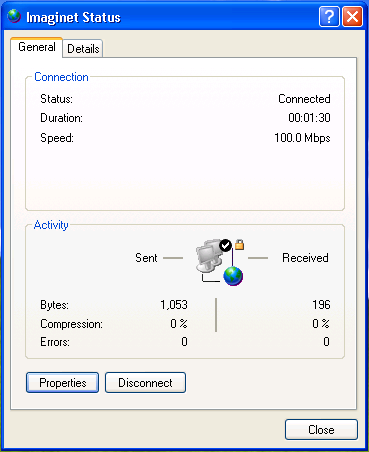
Task: Click sent compression value 0 %
Action: pyautogui.click(x=179, y=323)
